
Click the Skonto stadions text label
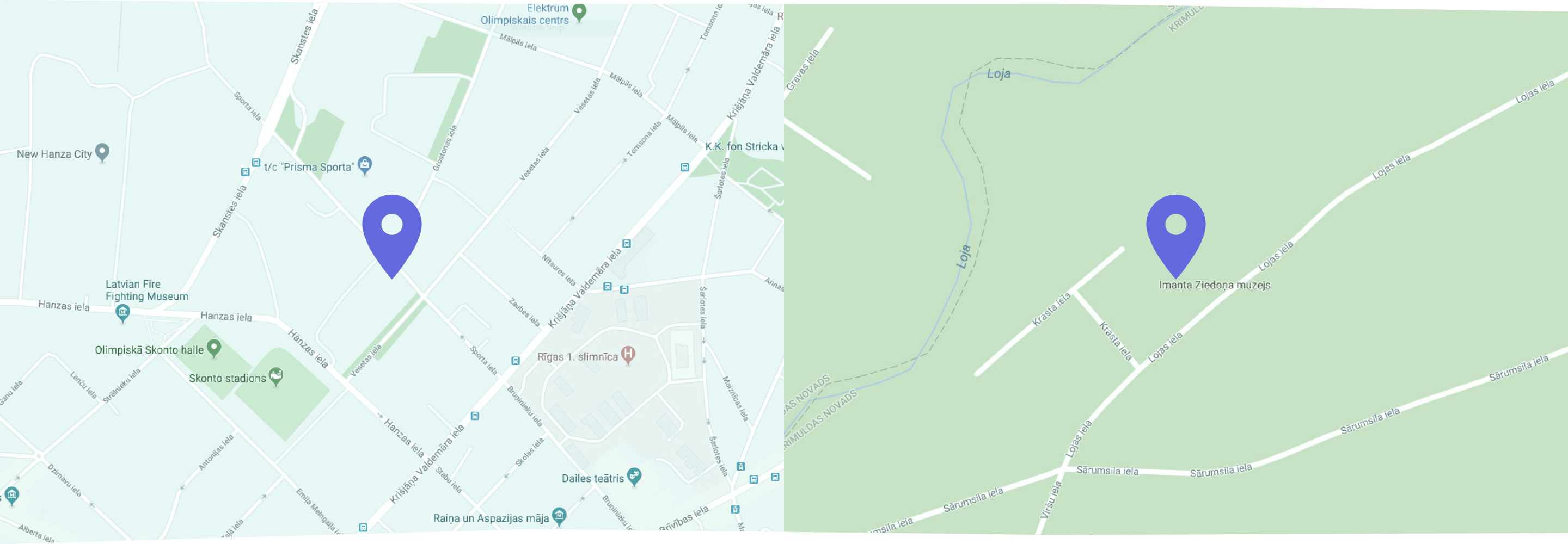coord(227,378)
